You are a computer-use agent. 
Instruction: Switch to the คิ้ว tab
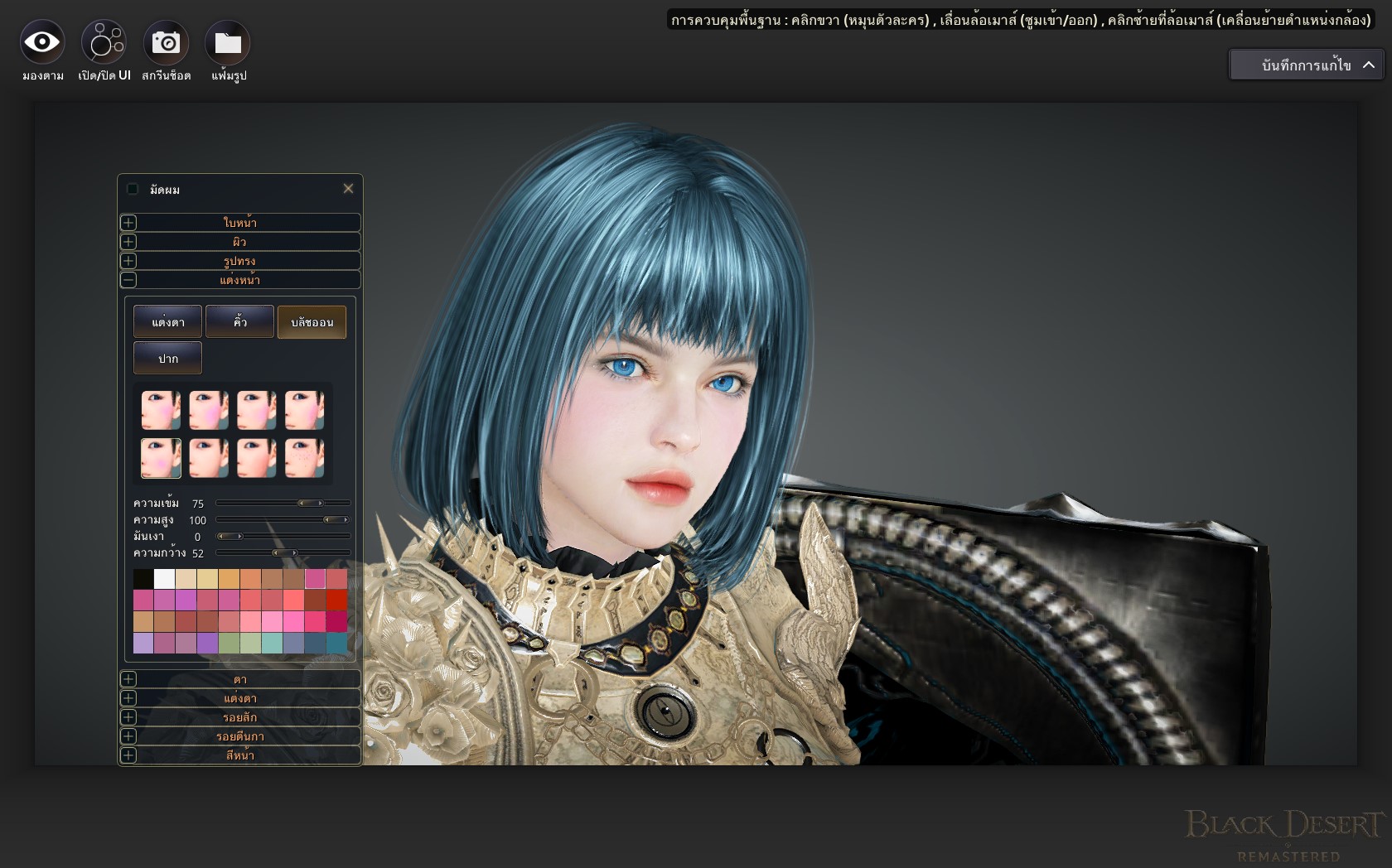coord(239,322)
